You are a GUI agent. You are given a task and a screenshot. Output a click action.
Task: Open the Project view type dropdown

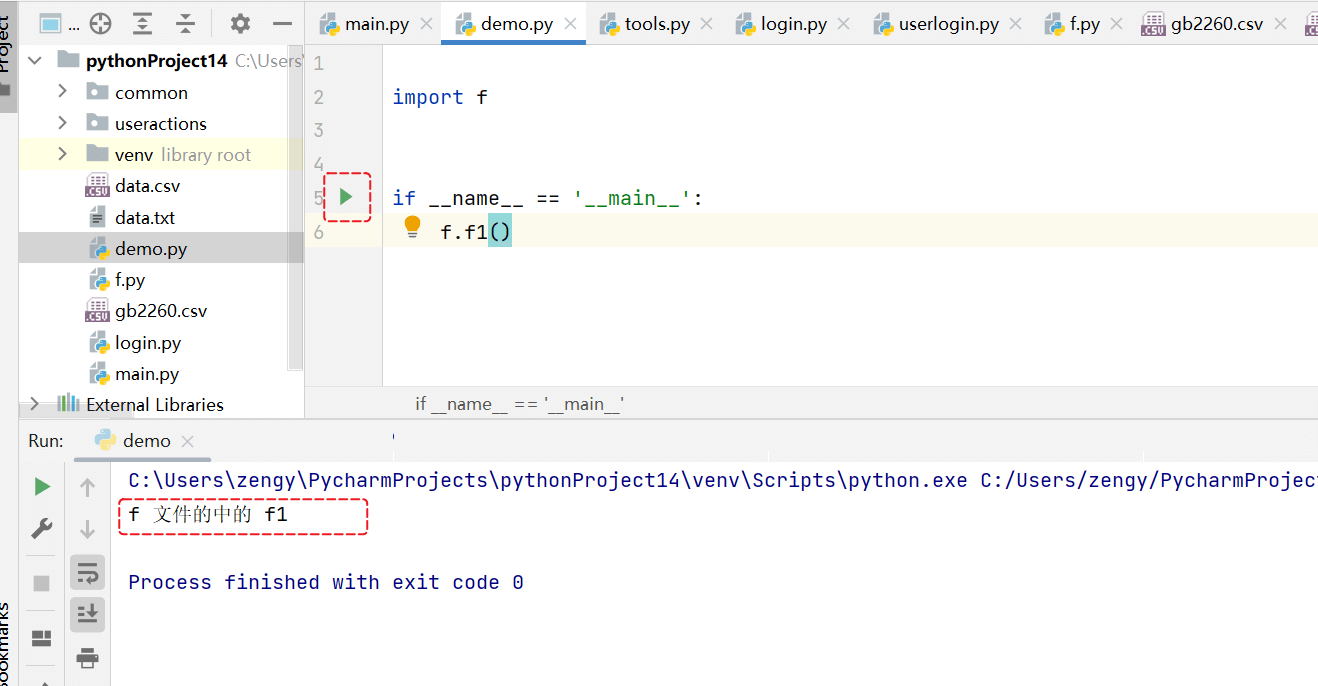[x=57, y=23]
